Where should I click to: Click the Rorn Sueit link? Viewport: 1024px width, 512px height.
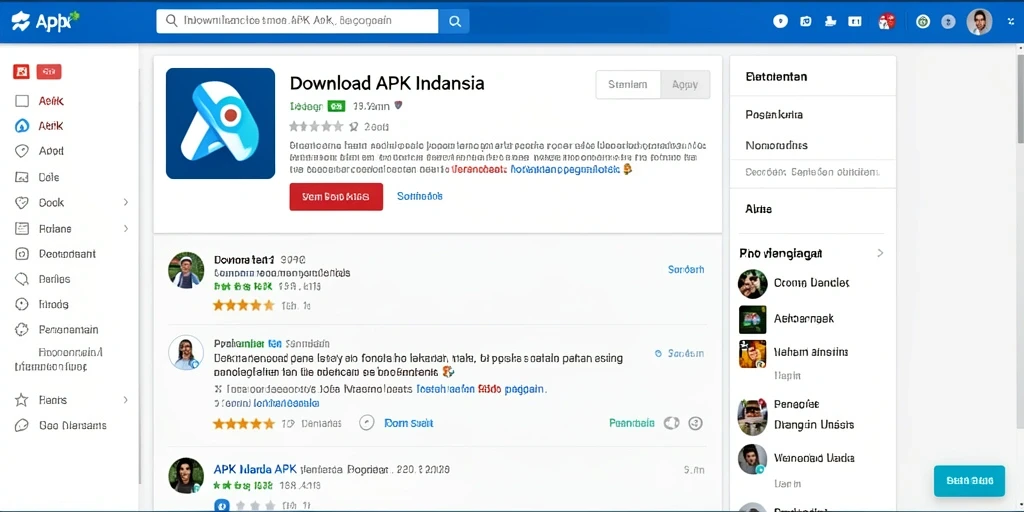click(409, 423)
